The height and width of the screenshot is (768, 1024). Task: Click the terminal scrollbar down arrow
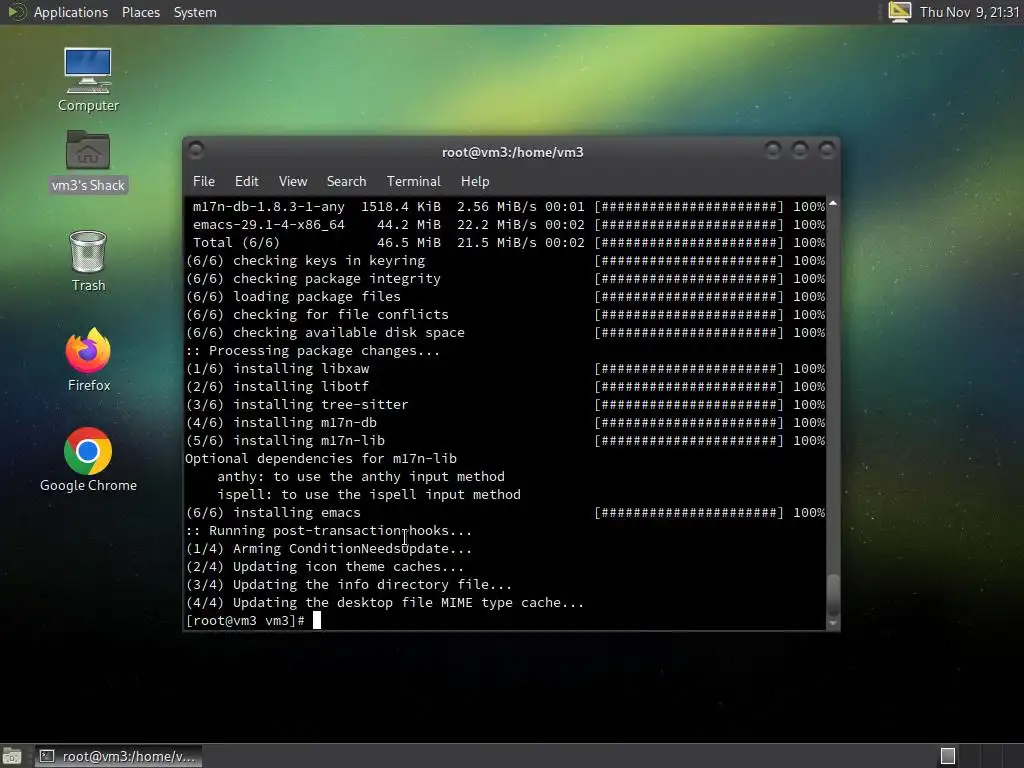833,624
